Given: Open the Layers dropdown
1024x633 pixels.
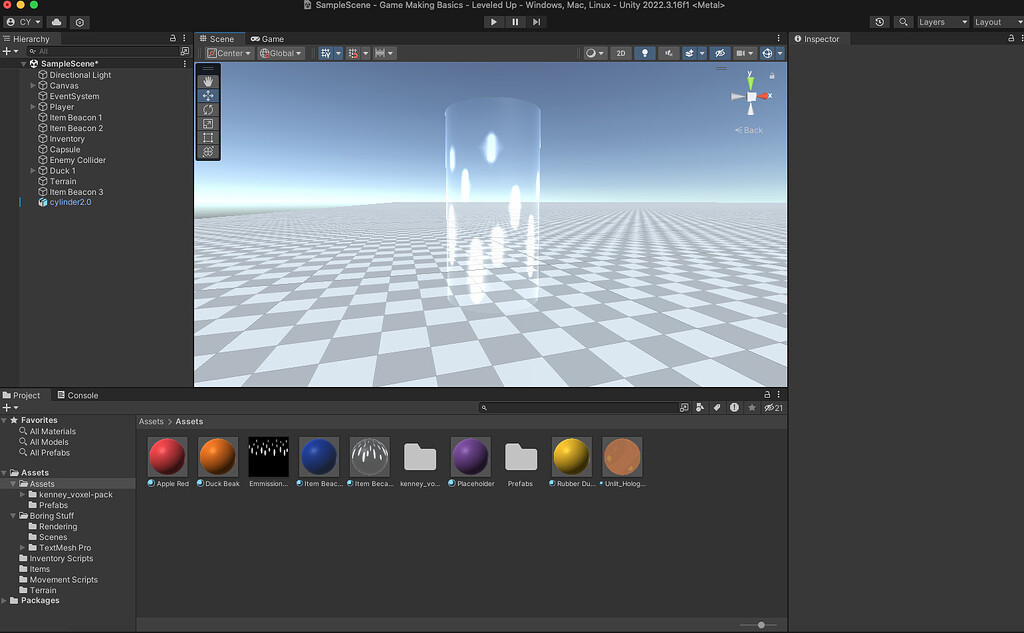Looking at the screenshot, I should (941, 21).
